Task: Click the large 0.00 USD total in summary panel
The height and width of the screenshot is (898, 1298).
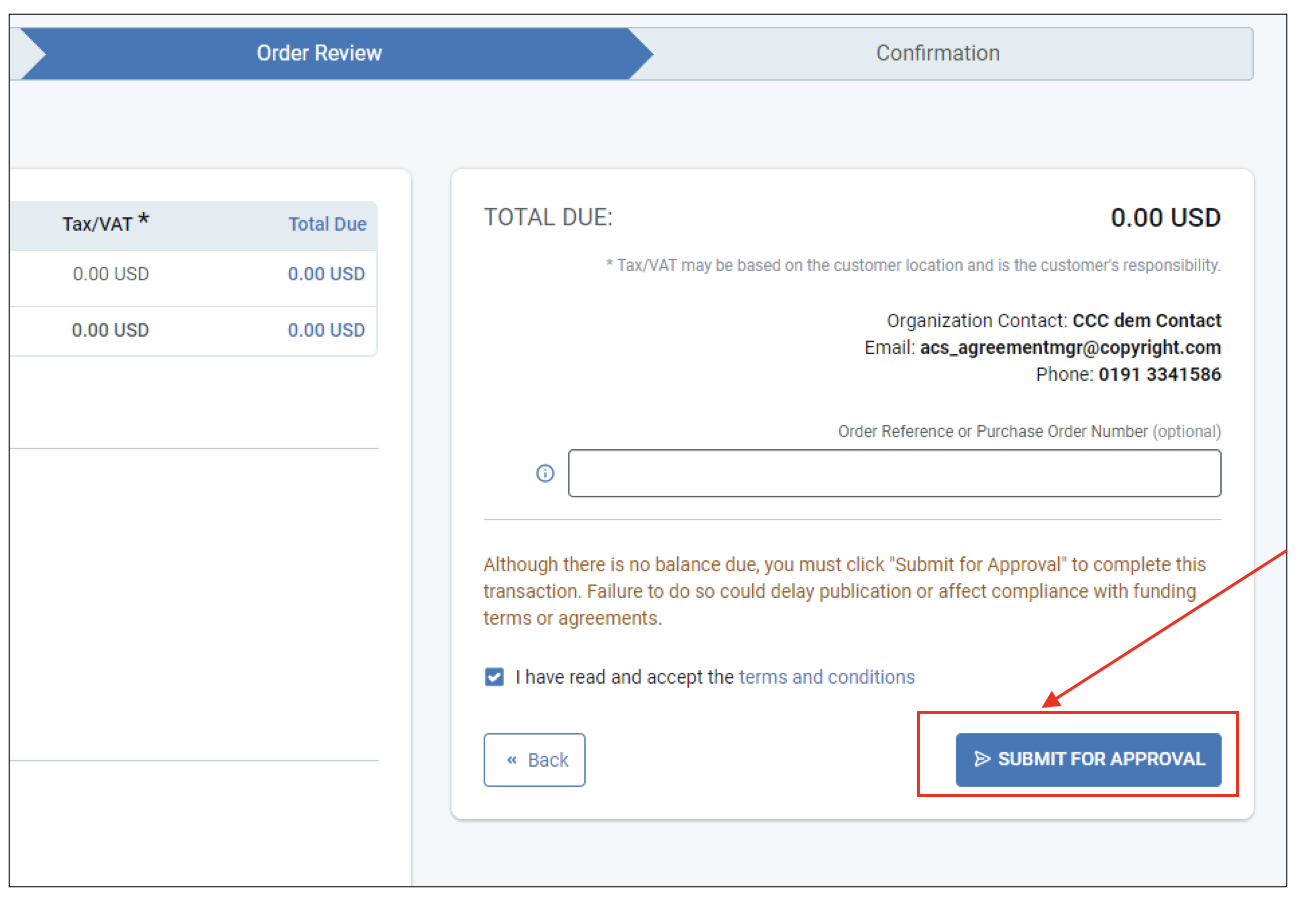Action: click(x=1165, y=218)
